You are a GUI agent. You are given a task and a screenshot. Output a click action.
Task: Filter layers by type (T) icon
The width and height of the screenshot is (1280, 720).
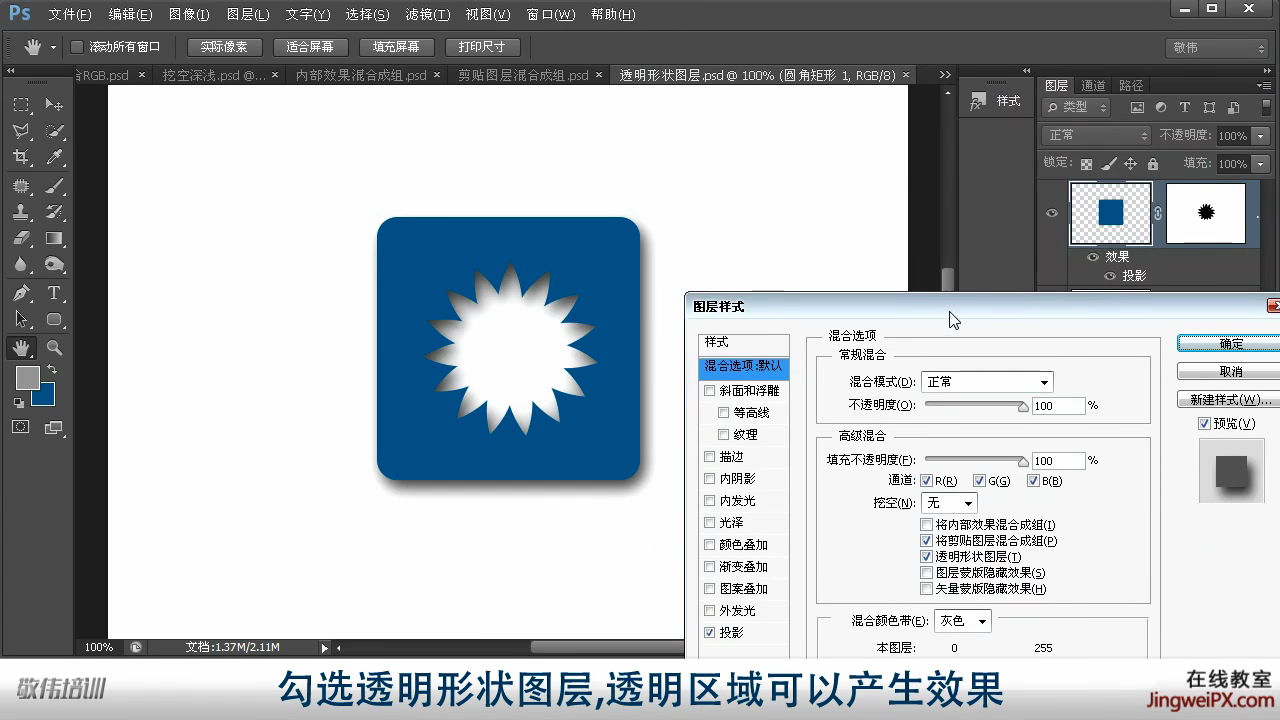tap(1185, 108)
